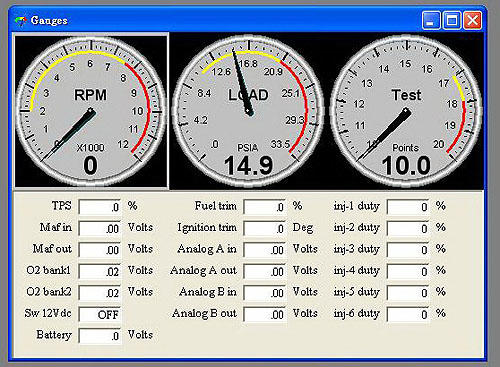Click the inj-1 duty value field

[408, 207]
